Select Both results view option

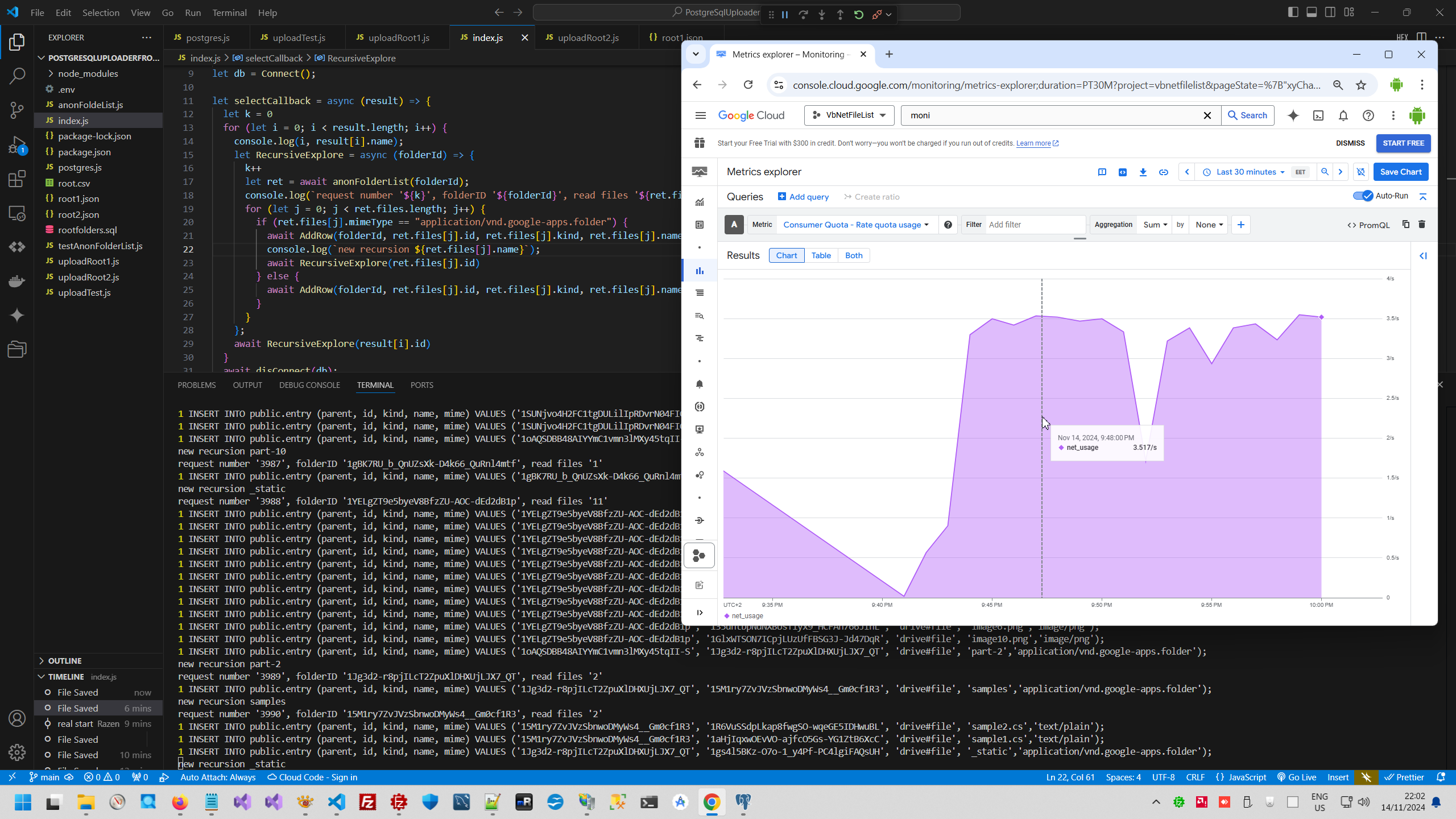pyautogui.click(x=854, y=255)
